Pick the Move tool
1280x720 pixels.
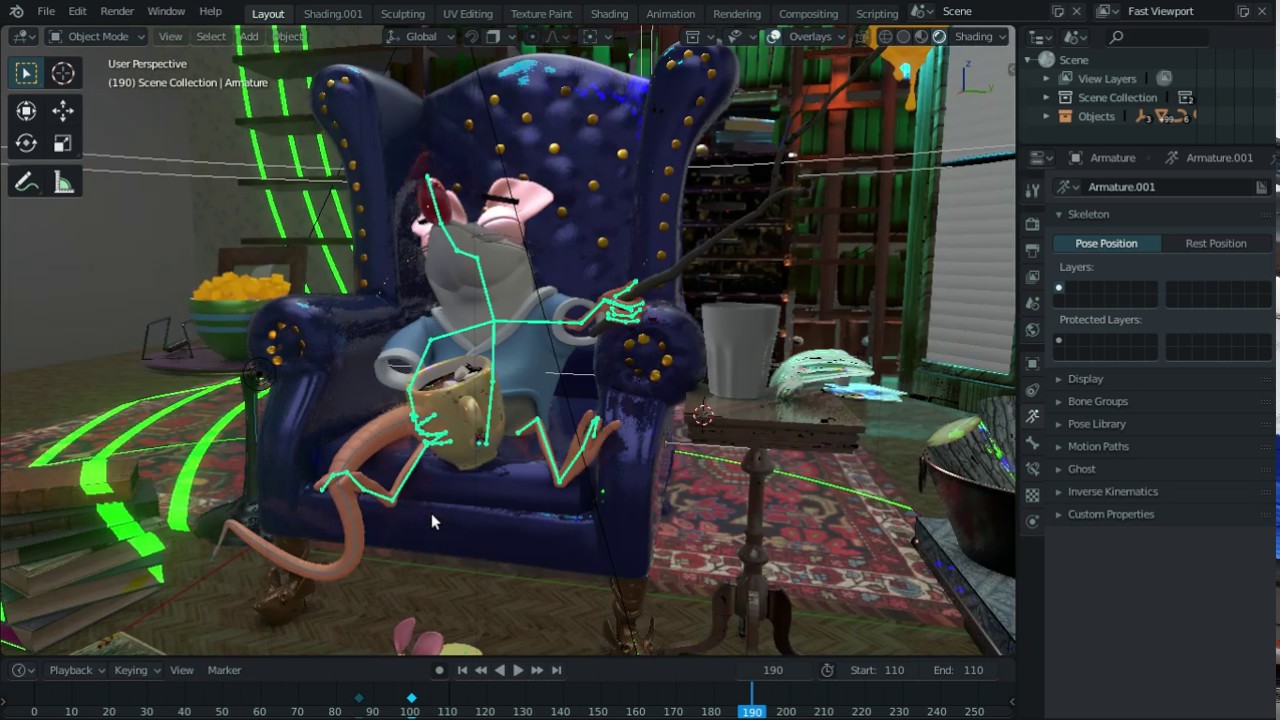(x=63, y=111)
